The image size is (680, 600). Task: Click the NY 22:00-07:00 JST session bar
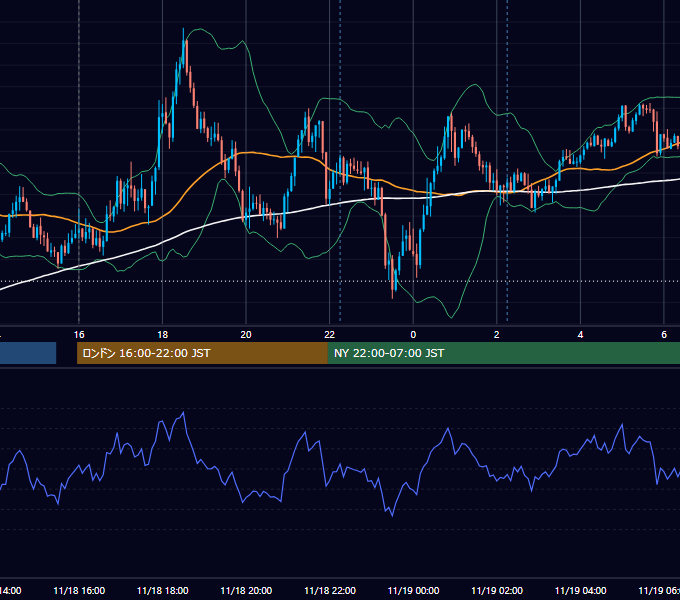point(503,353)
